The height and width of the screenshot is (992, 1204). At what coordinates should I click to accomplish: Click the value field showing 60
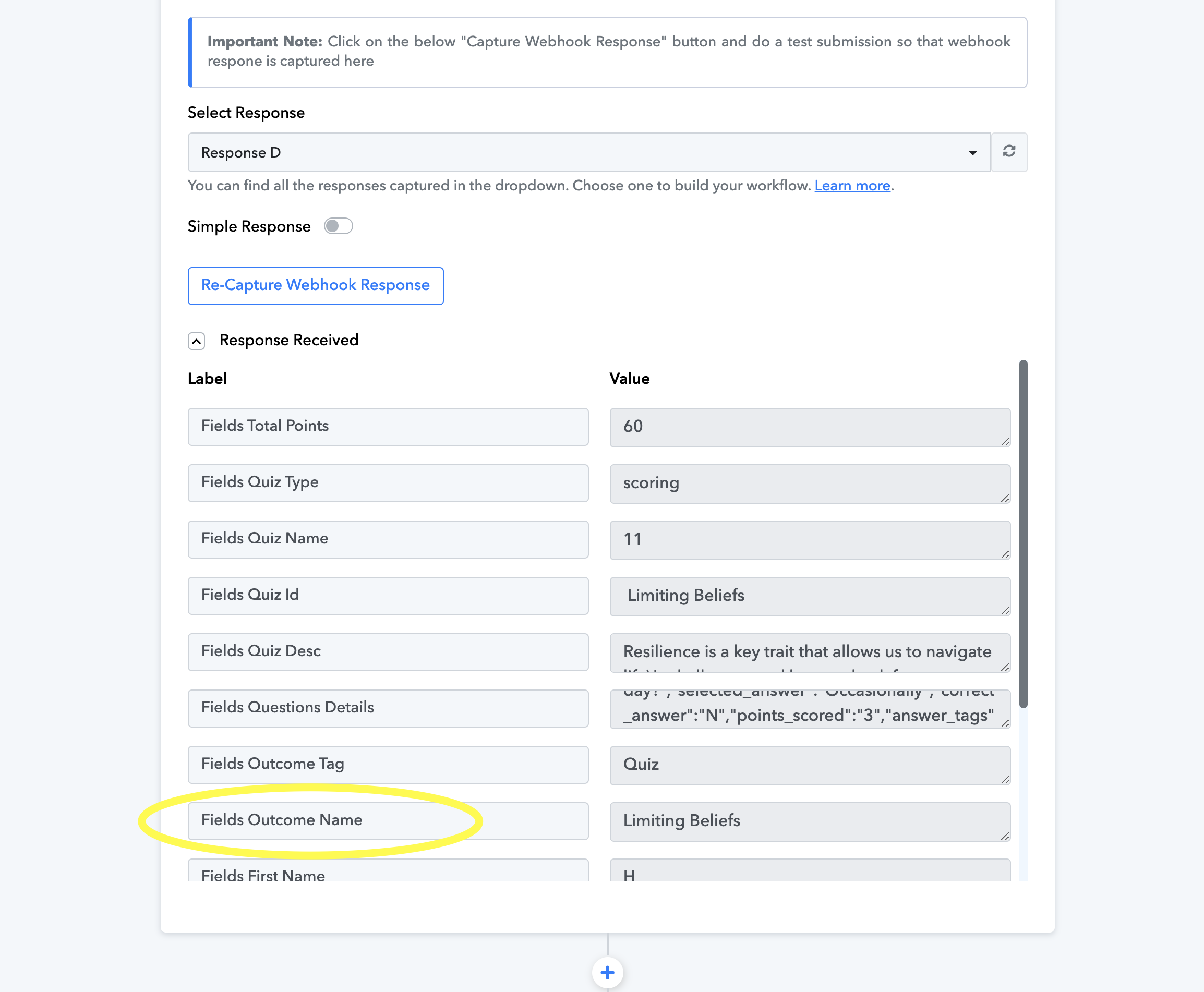pyautogui.click(x=810, y=428)
